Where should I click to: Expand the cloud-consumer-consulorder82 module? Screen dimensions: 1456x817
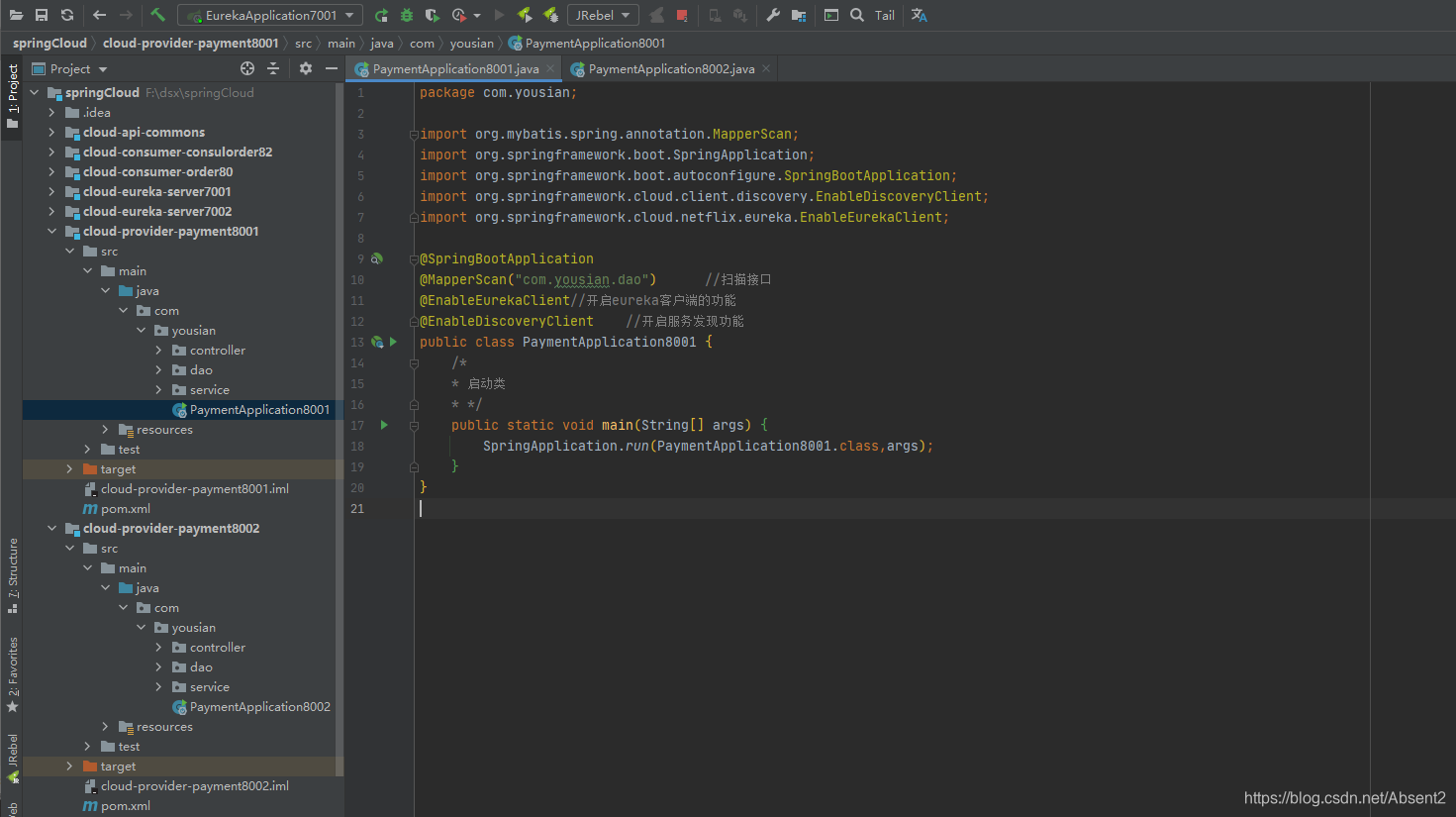click(x=52, y=152)
